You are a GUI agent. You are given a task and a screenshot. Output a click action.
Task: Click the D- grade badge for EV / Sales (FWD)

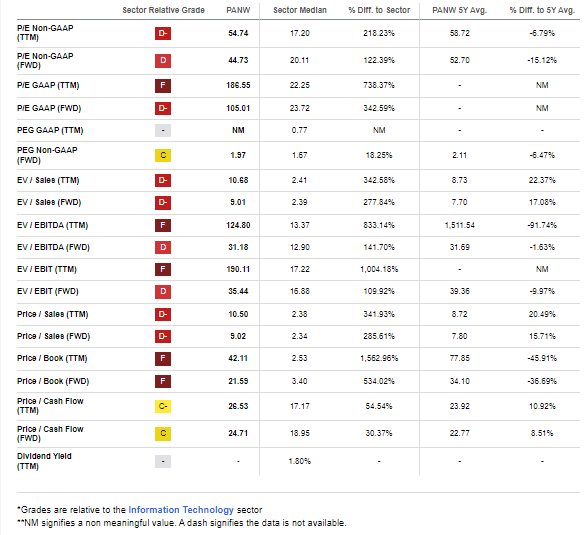pyautogui.click(x=163, y=202)
